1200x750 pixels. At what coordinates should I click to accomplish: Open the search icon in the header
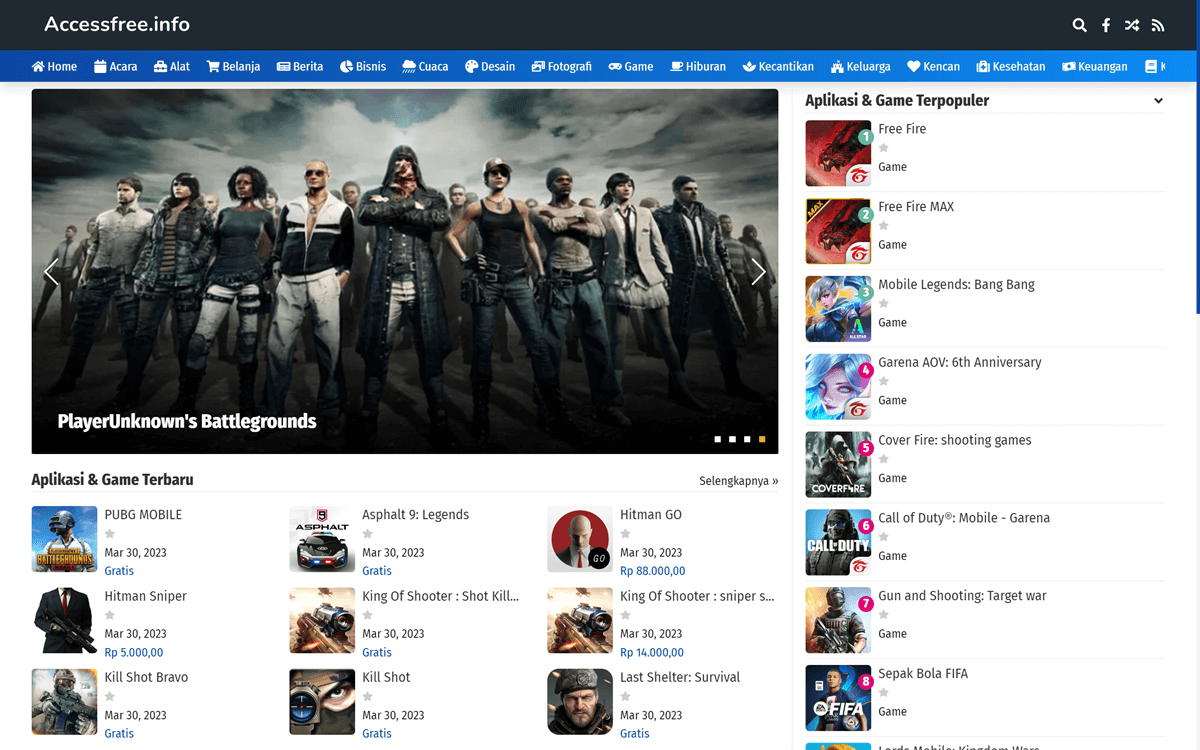pos(1079,25)
